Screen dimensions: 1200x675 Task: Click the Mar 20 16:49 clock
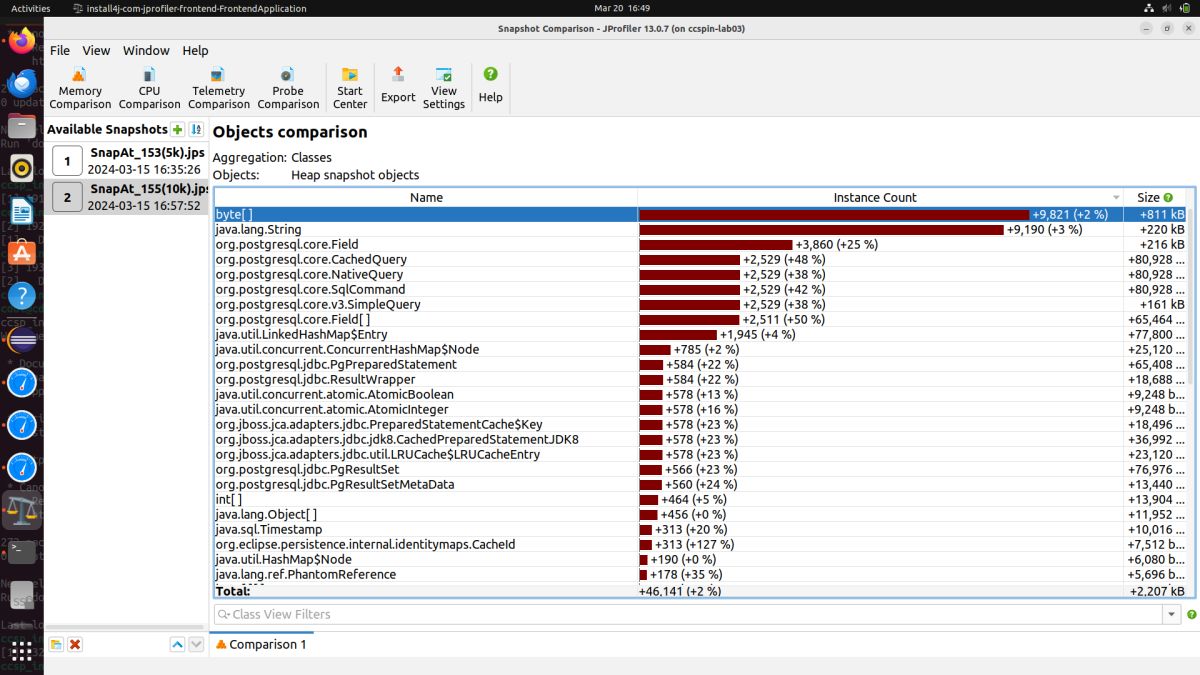(x=622, y=8)
